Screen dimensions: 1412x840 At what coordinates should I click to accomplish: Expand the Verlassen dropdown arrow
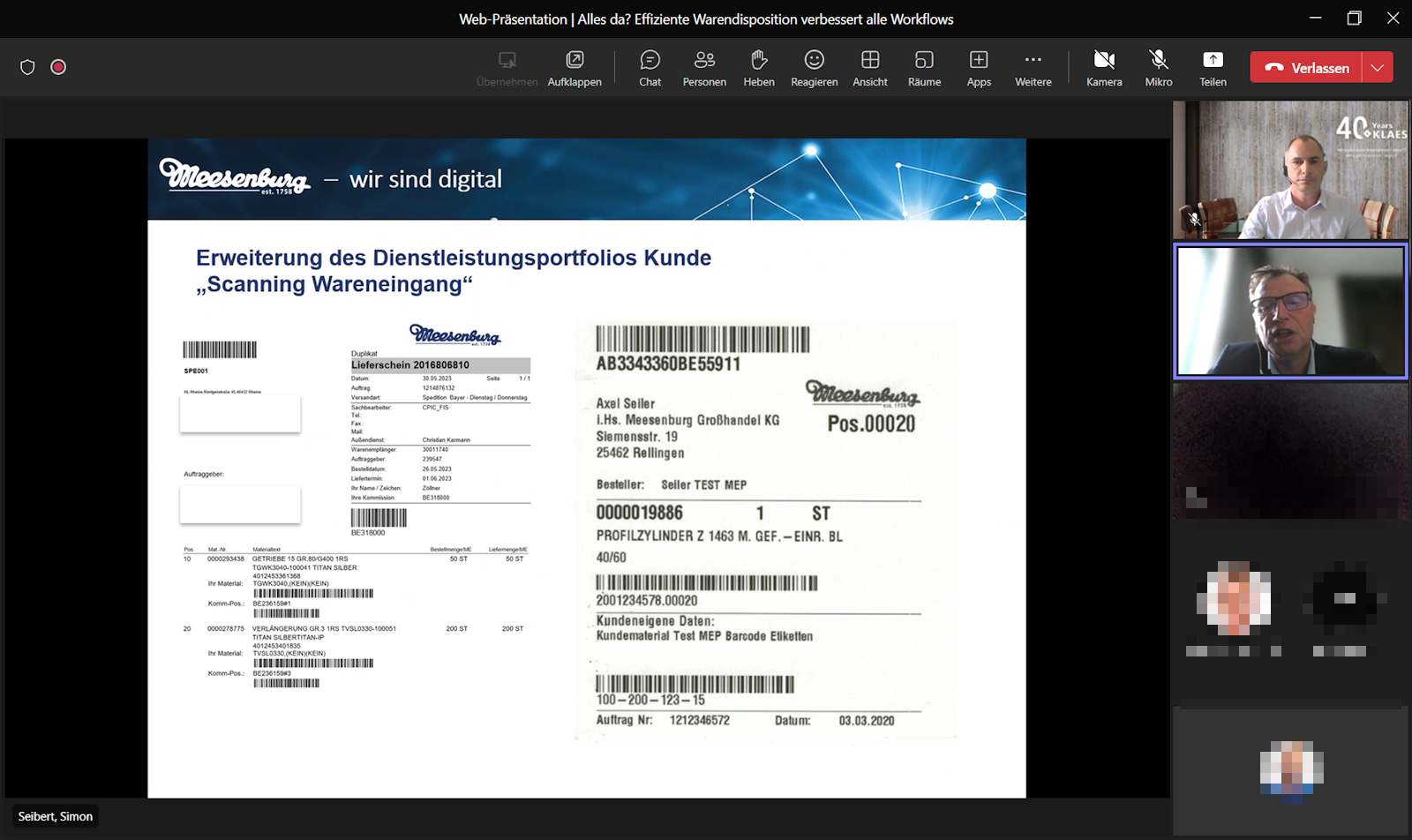tap(1378, 67)
